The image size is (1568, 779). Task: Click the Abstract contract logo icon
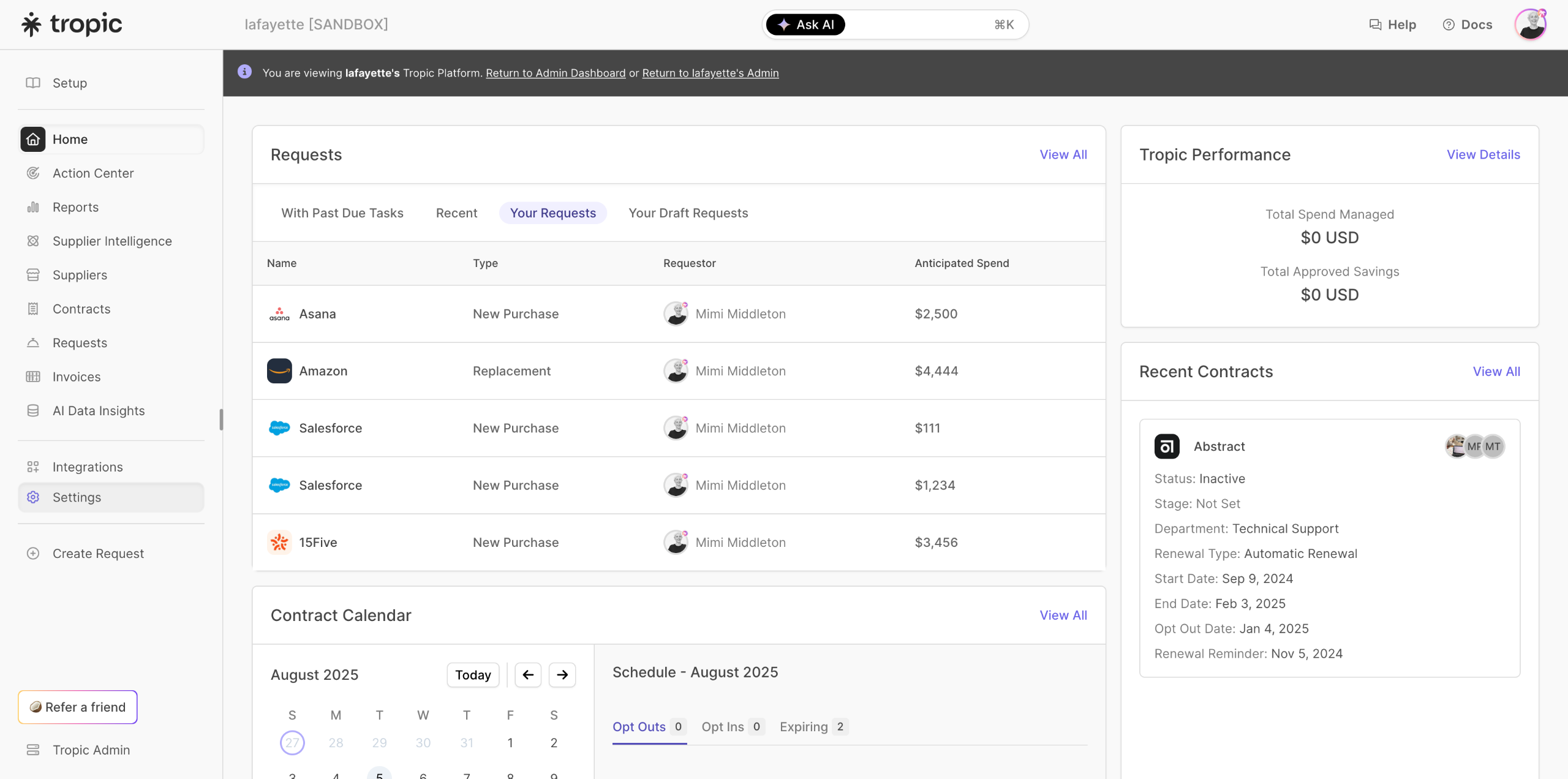coord(1167,446)
